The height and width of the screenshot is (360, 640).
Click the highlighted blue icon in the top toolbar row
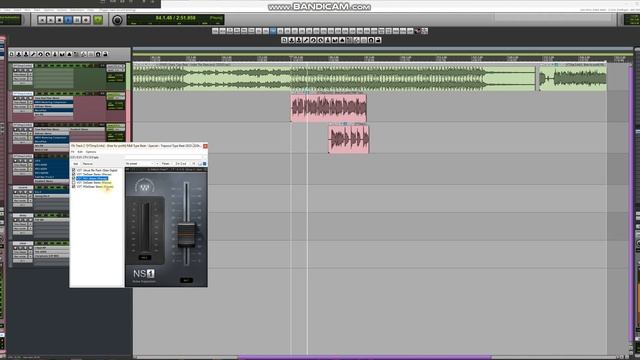[x=273, y=31]
